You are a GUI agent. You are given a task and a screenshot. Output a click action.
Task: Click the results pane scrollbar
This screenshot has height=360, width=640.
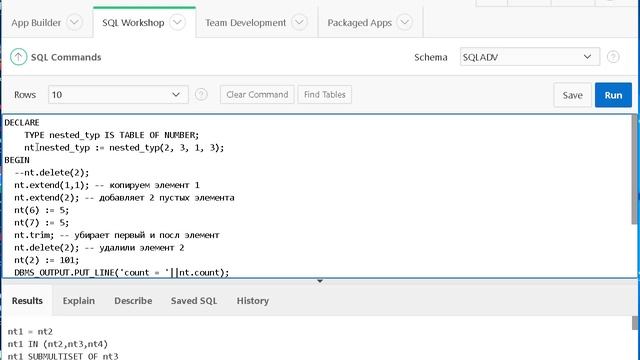(635, 322)
